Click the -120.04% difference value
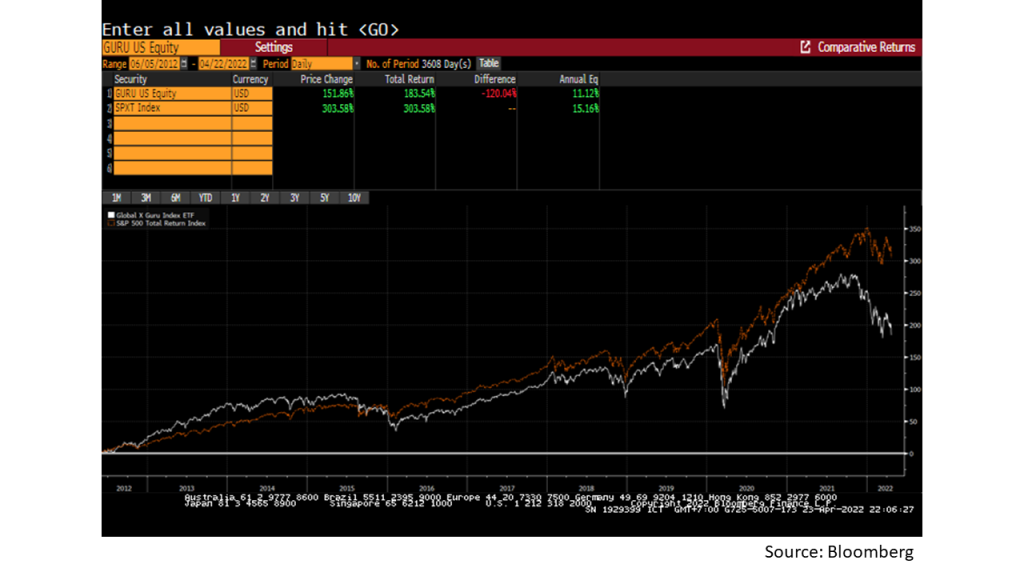 pyautogui.click(x=499, y=93)
